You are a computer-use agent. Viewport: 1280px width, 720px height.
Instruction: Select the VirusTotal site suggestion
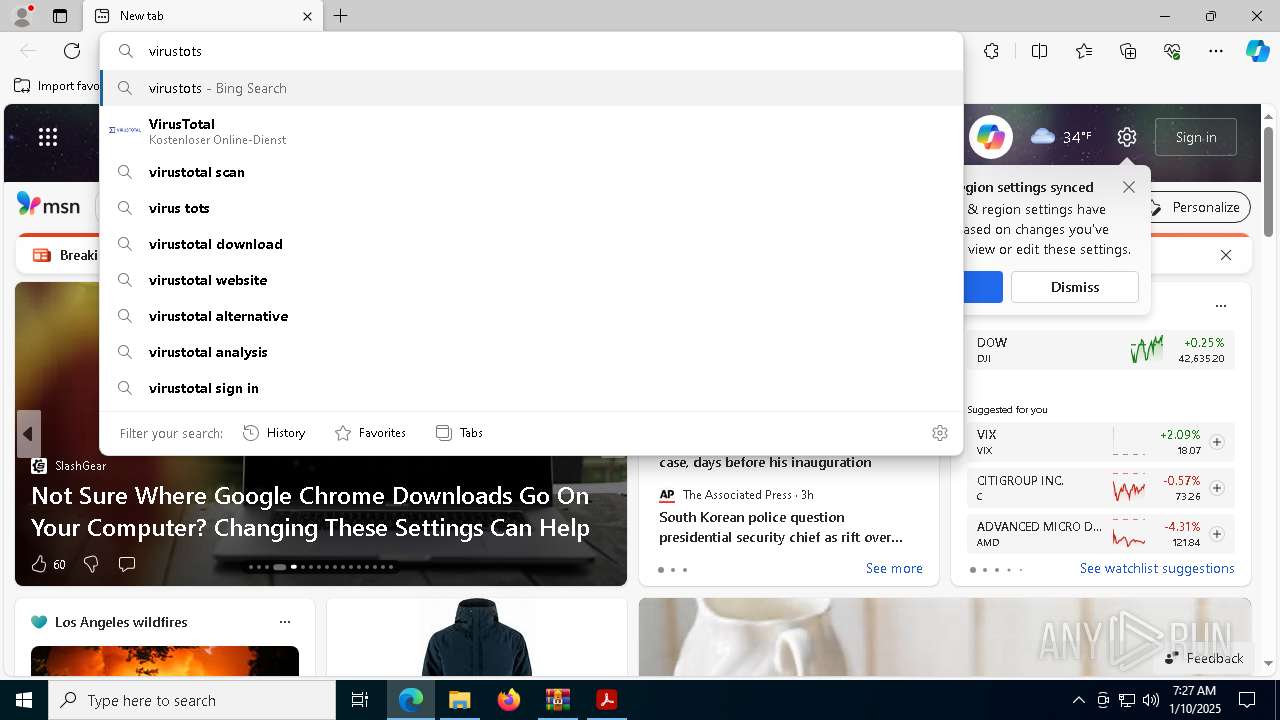532,131
